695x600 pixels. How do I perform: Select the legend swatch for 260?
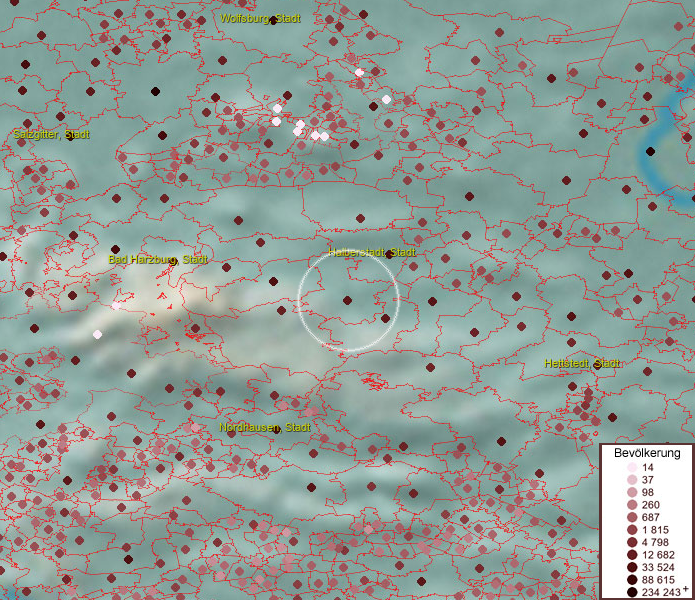[632, 505]
